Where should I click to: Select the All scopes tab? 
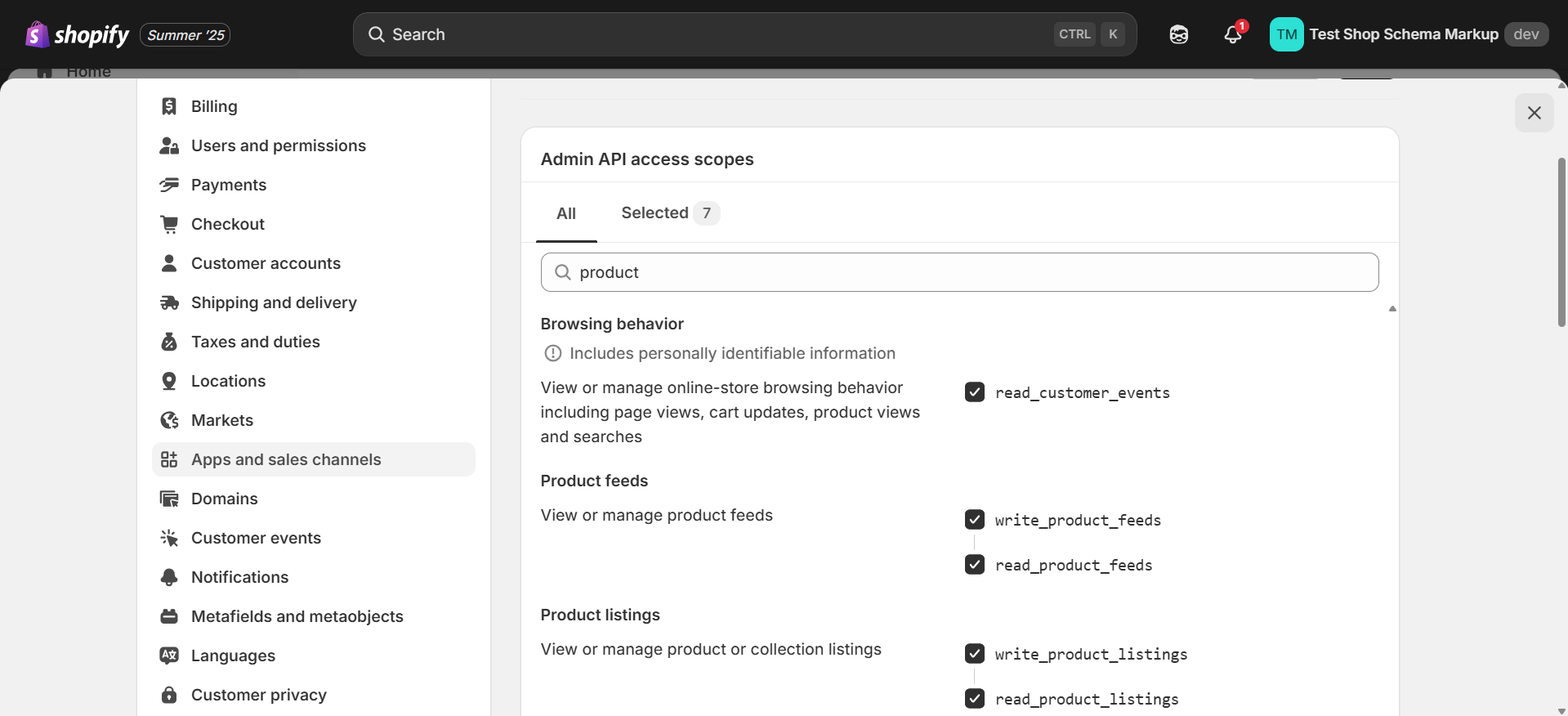[x=566, y=213]
